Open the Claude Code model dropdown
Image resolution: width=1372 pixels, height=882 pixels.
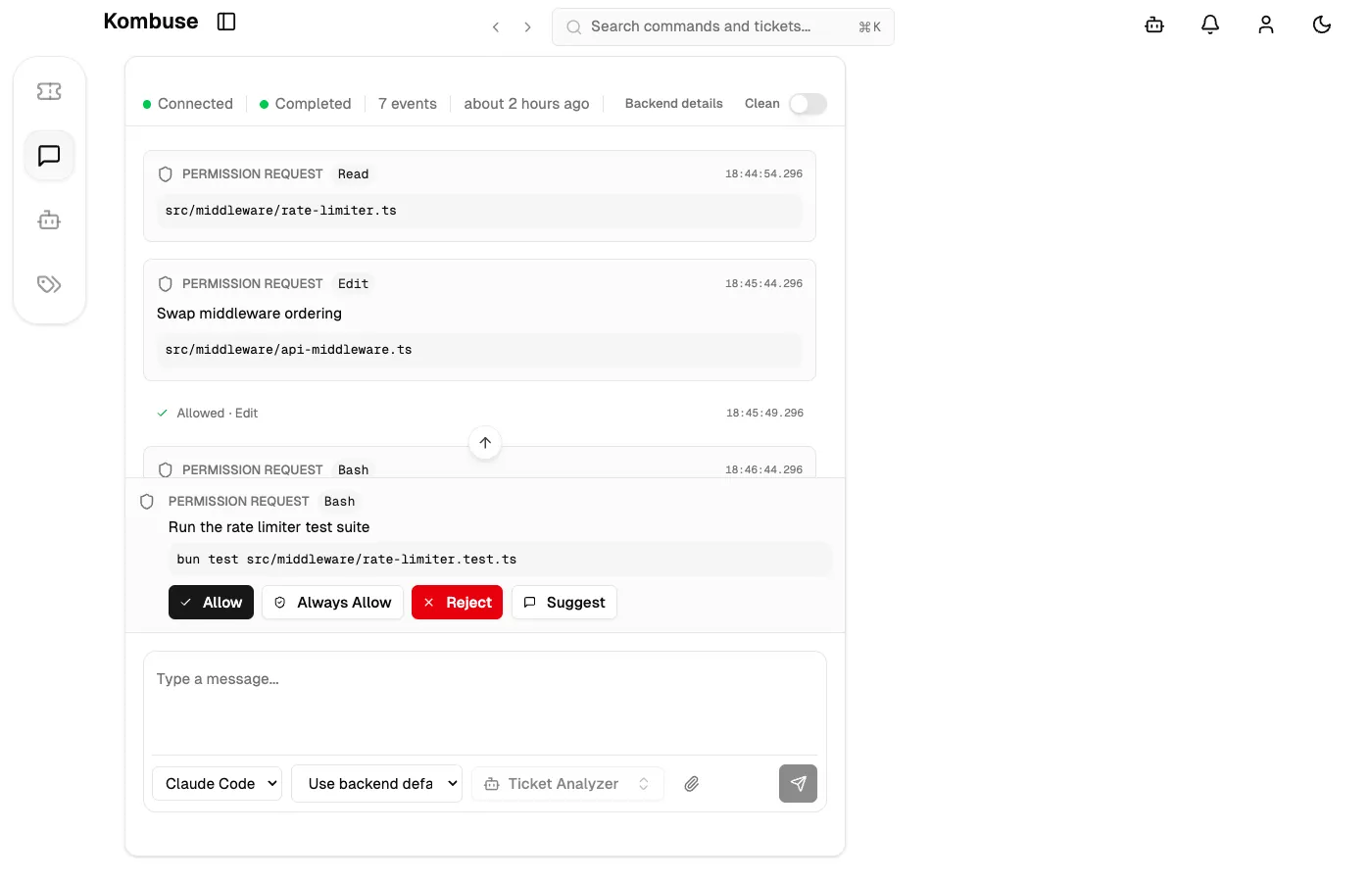(217, 783)
